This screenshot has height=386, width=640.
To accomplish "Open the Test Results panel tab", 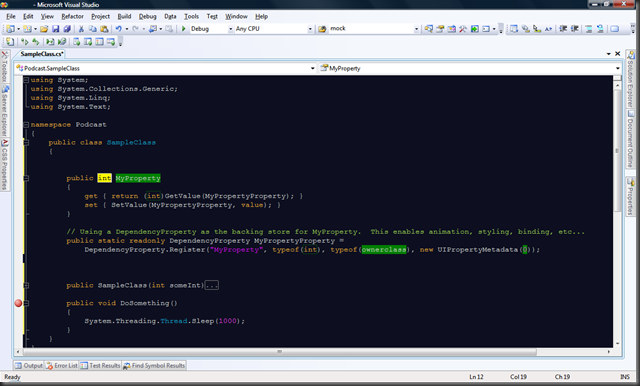I will click(100, 366).
